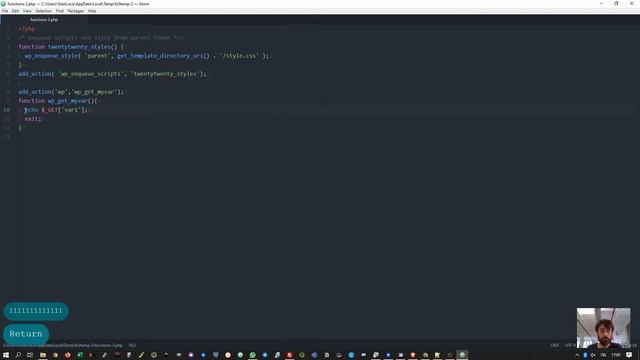Click the echo $_GET['var1'] line
Image resolution: width=640 pixels, height=360 pixels.
coord(56,110)
